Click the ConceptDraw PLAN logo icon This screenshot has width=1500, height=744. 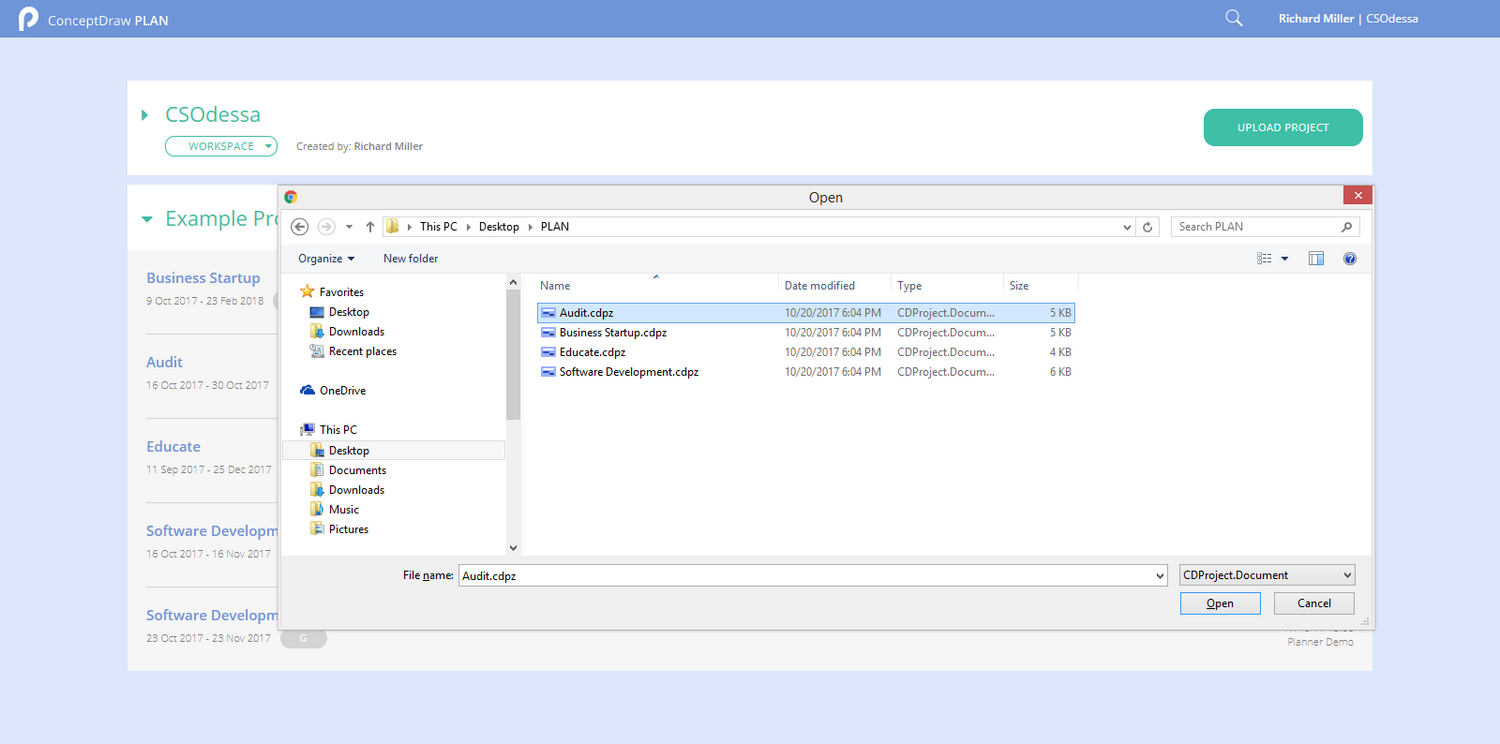pyautogui.click(x=29, y=18)
